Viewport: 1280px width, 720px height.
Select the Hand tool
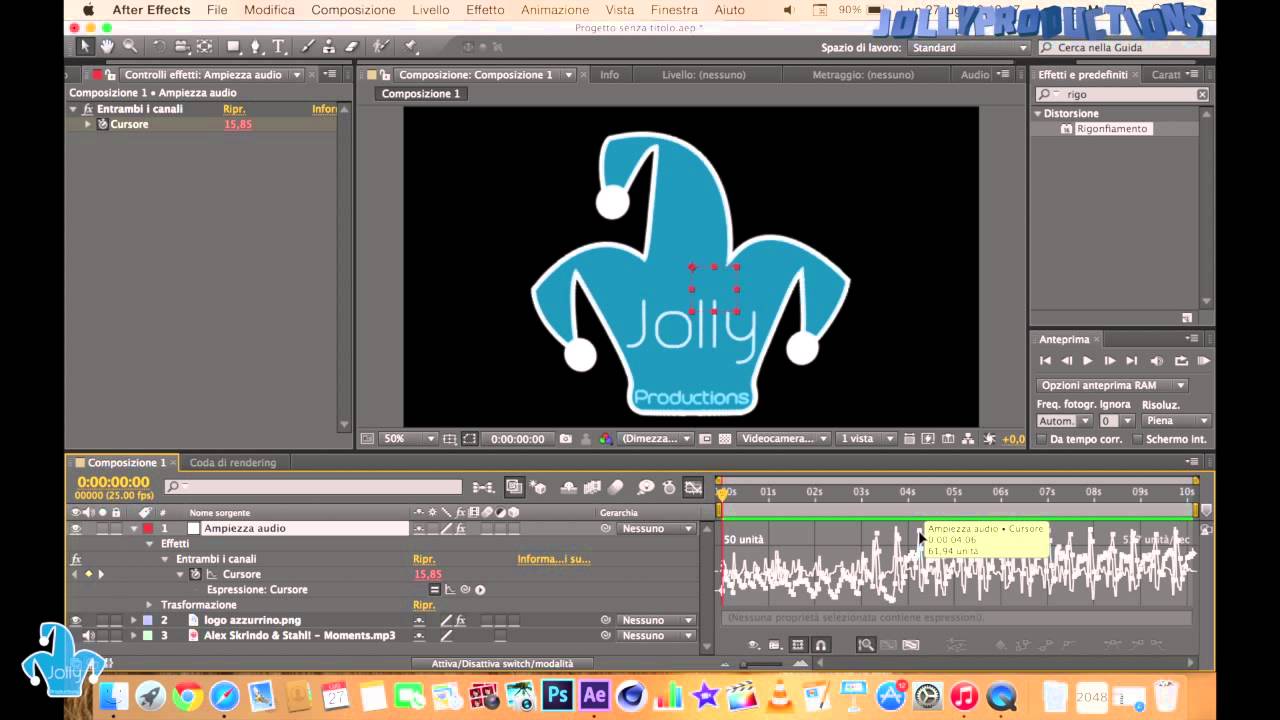click(x=107, y=46)
